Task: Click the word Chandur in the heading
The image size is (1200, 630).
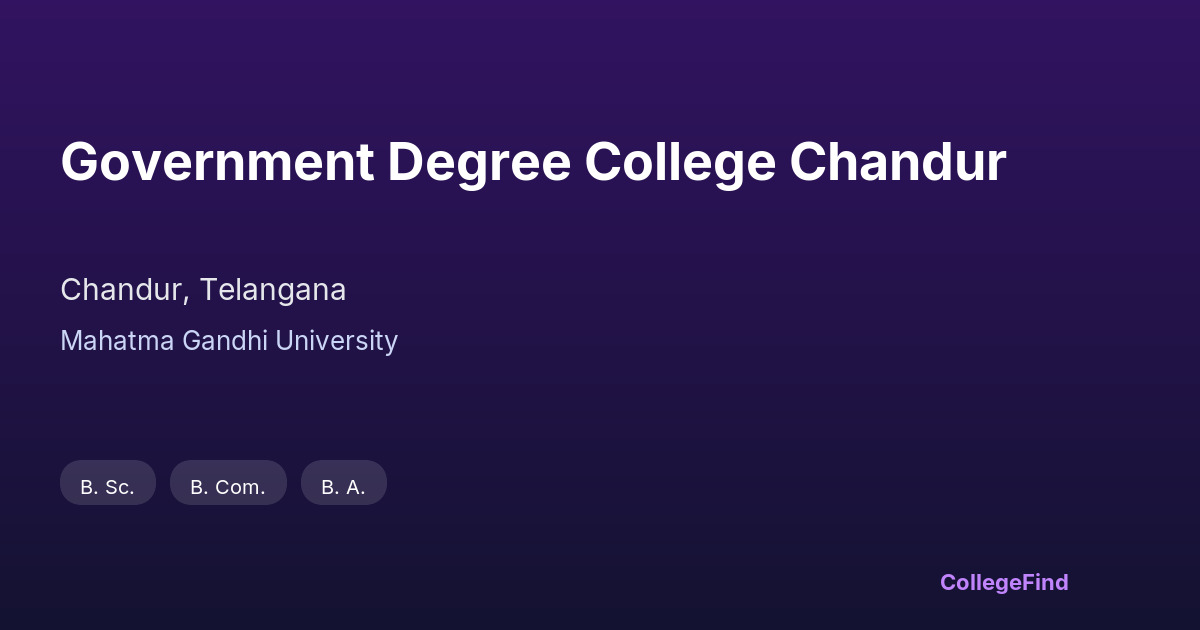Action: 897,163
